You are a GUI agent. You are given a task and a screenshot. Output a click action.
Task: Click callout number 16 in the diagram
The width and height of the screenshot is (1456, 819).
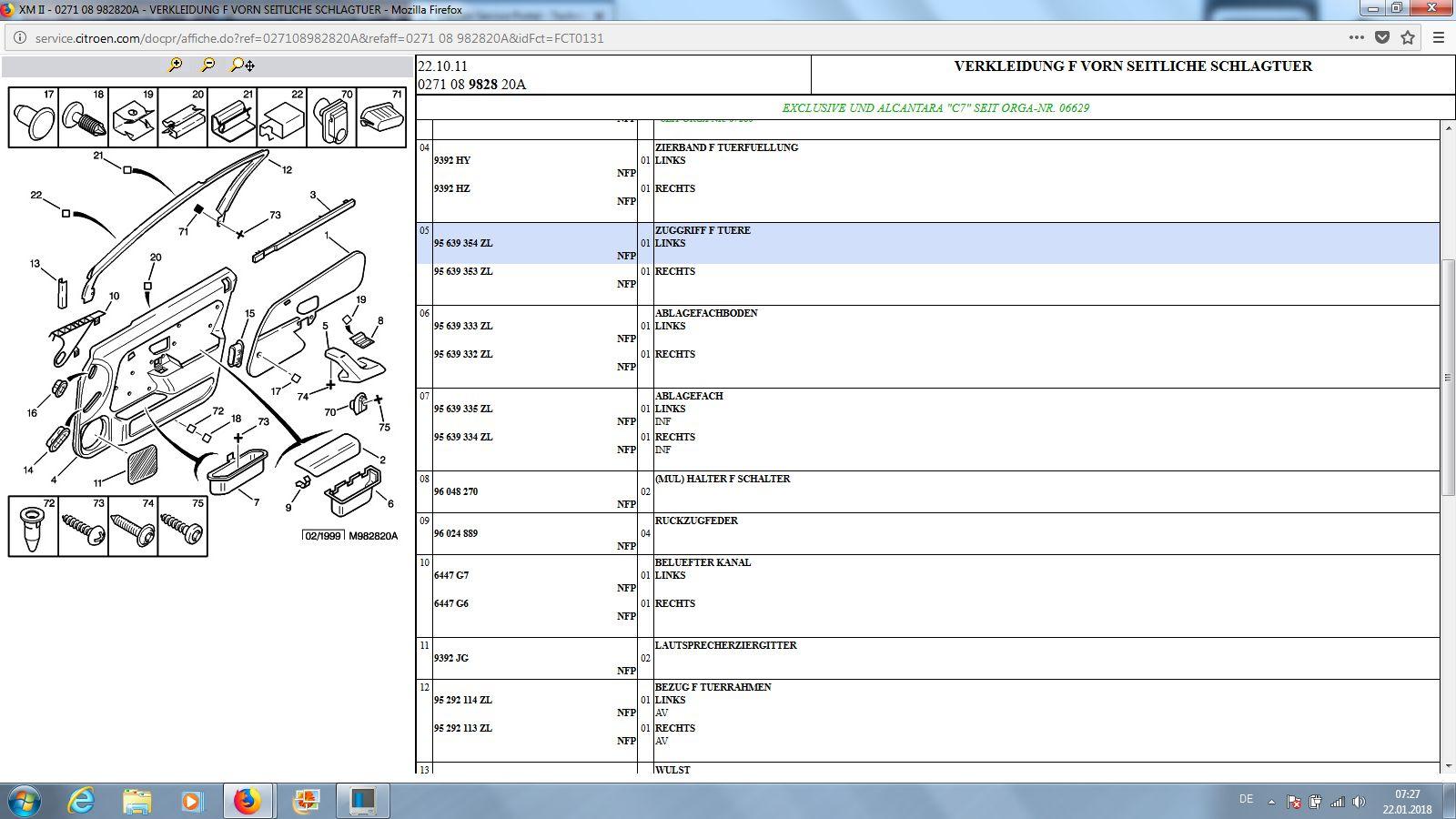click(32, 413)
